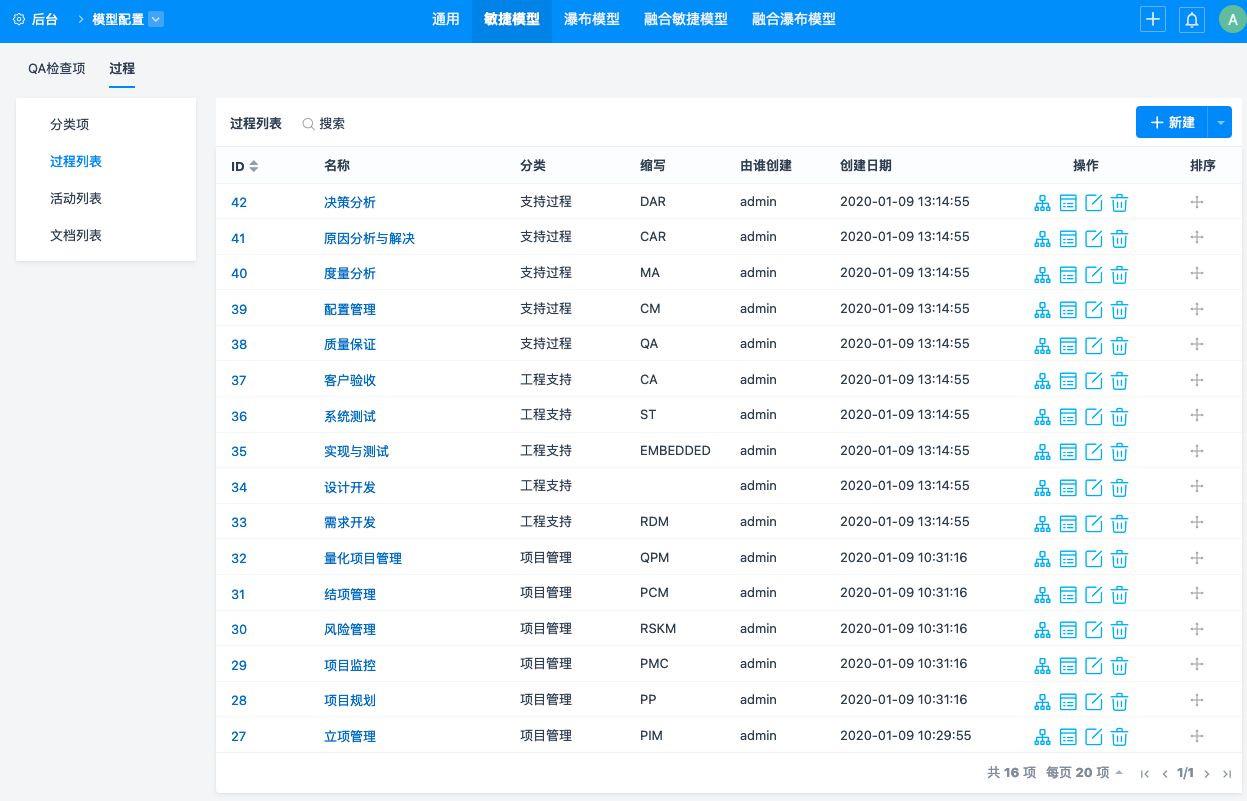Image resolution: width=1247 pixels, height=801 pixels.
Task: Select 活动列表 in the left sidebar
Action: tap(76, 198)
